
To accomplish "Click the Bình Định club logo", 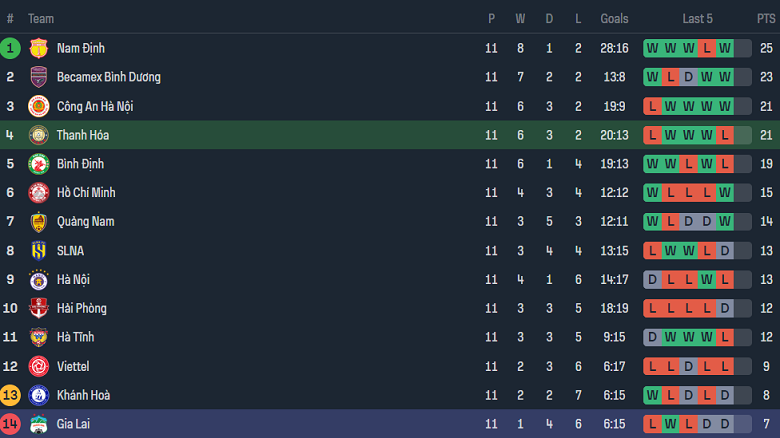I will tap(39, 164).
